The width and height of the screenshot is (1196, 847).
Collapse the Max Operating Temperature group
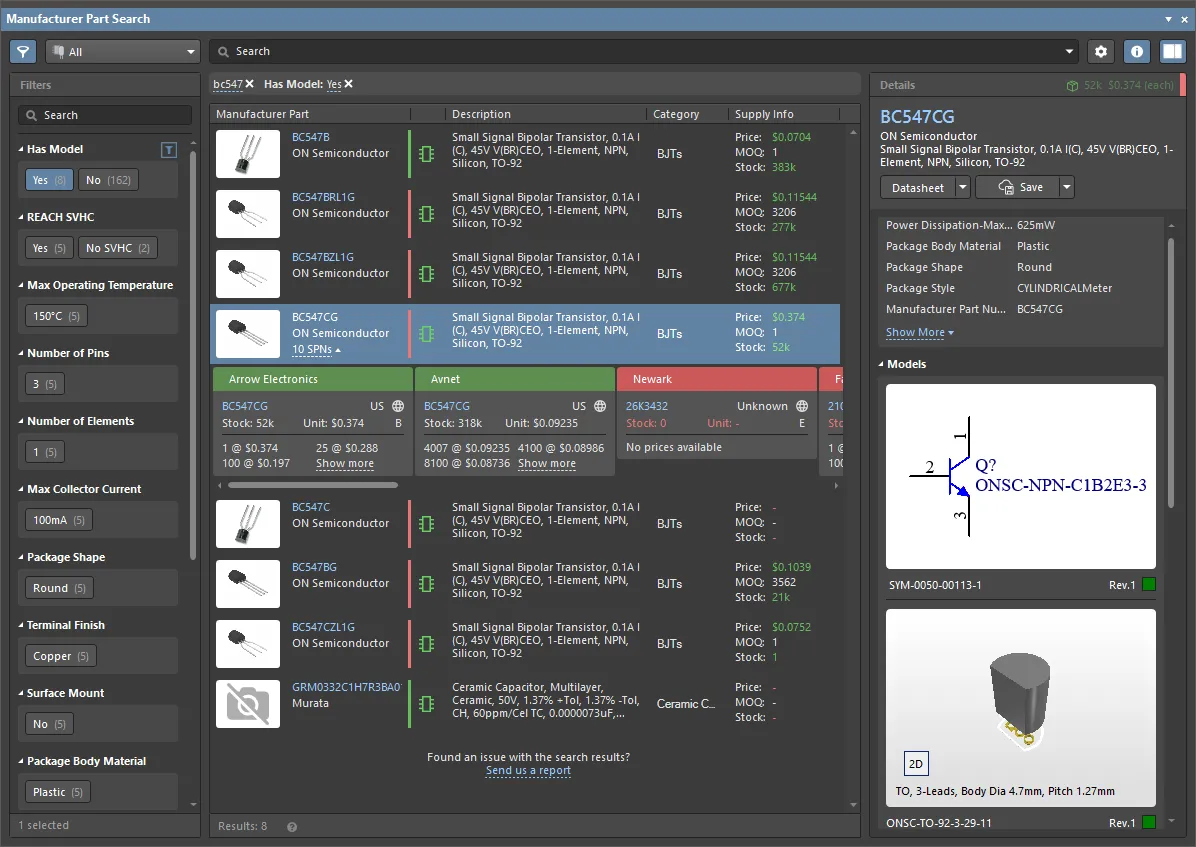click(21, 285)
